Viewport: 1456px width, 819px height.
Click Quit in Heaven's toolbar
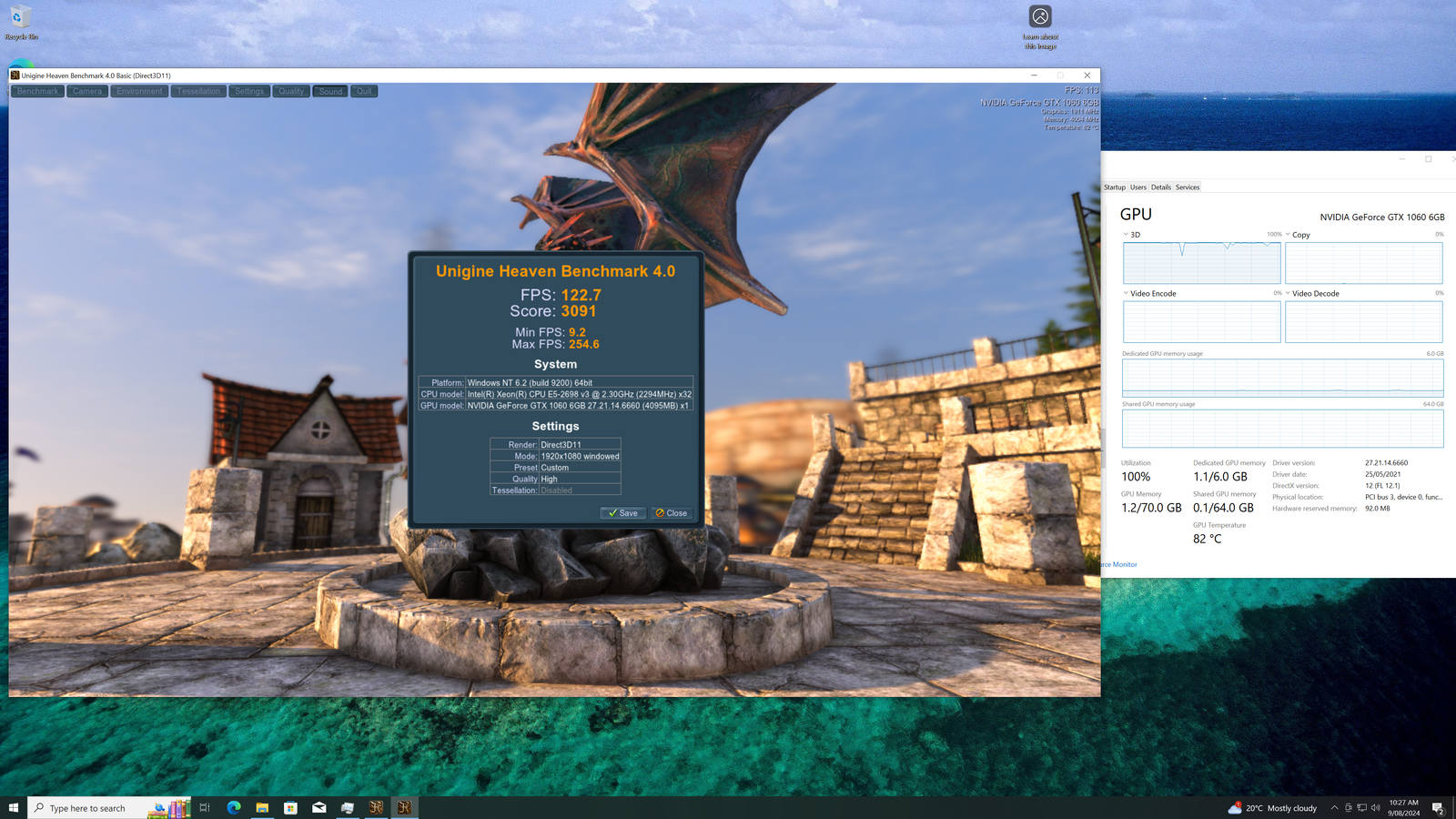tap(364, 91)
